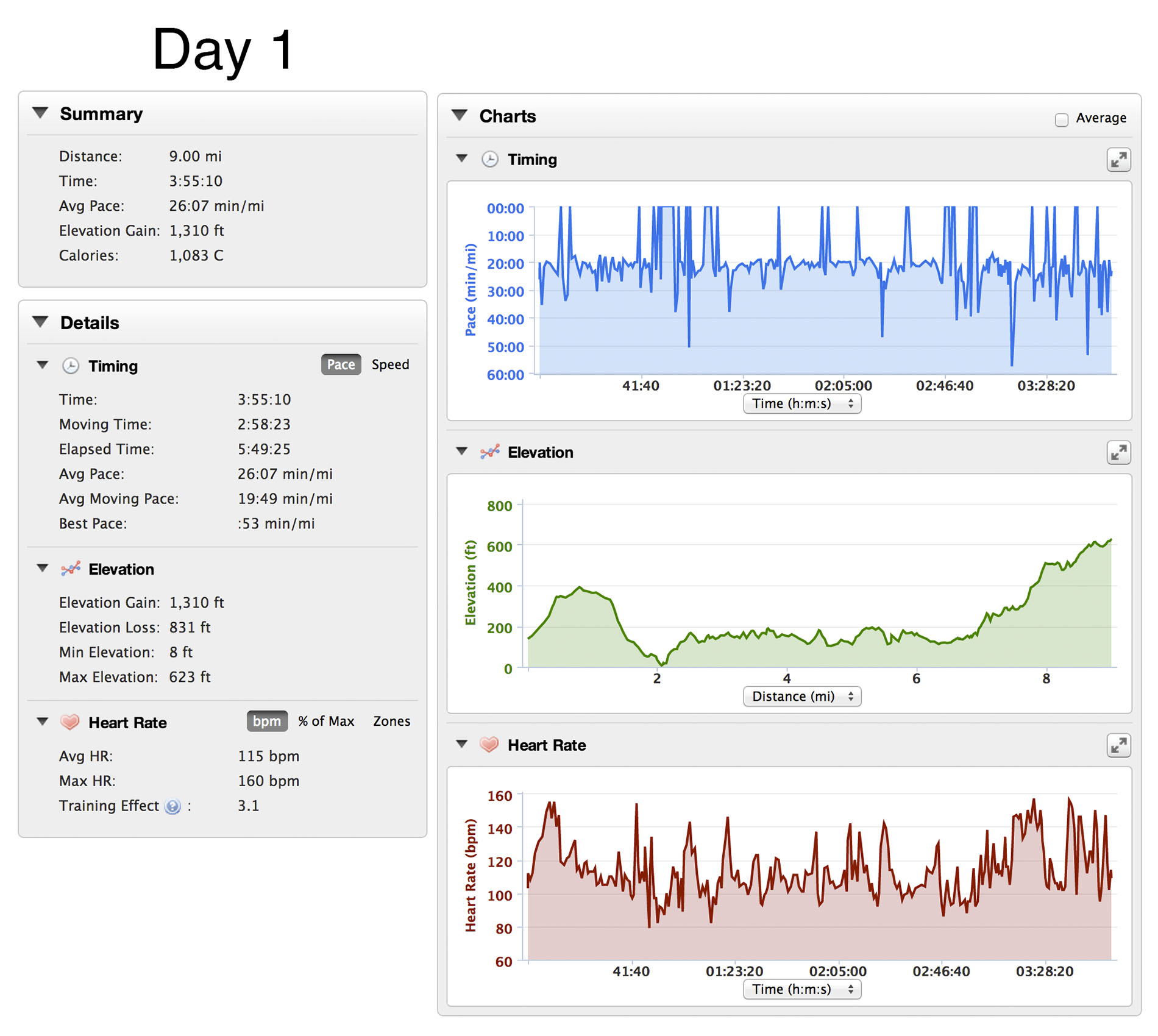1158x1036 pixels.
Task: Click the Training Effect help icon
Action: coord(173,806)
